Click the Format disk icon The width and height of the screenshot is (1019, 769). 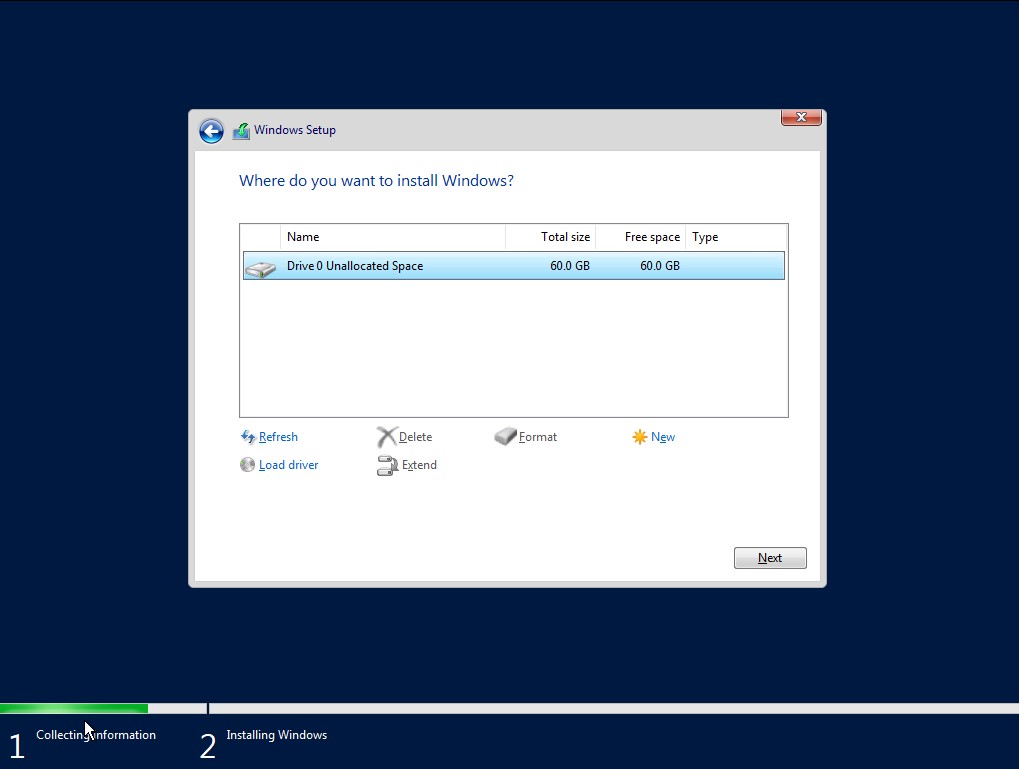click(506, 436)
